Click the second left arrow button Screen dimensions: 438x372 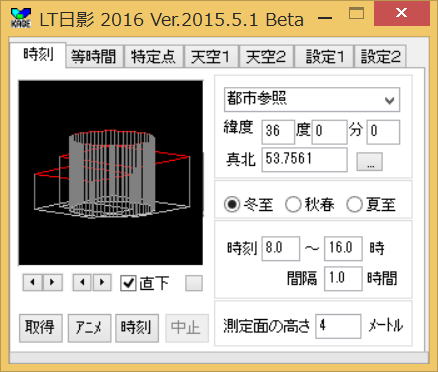pos(82,282)
